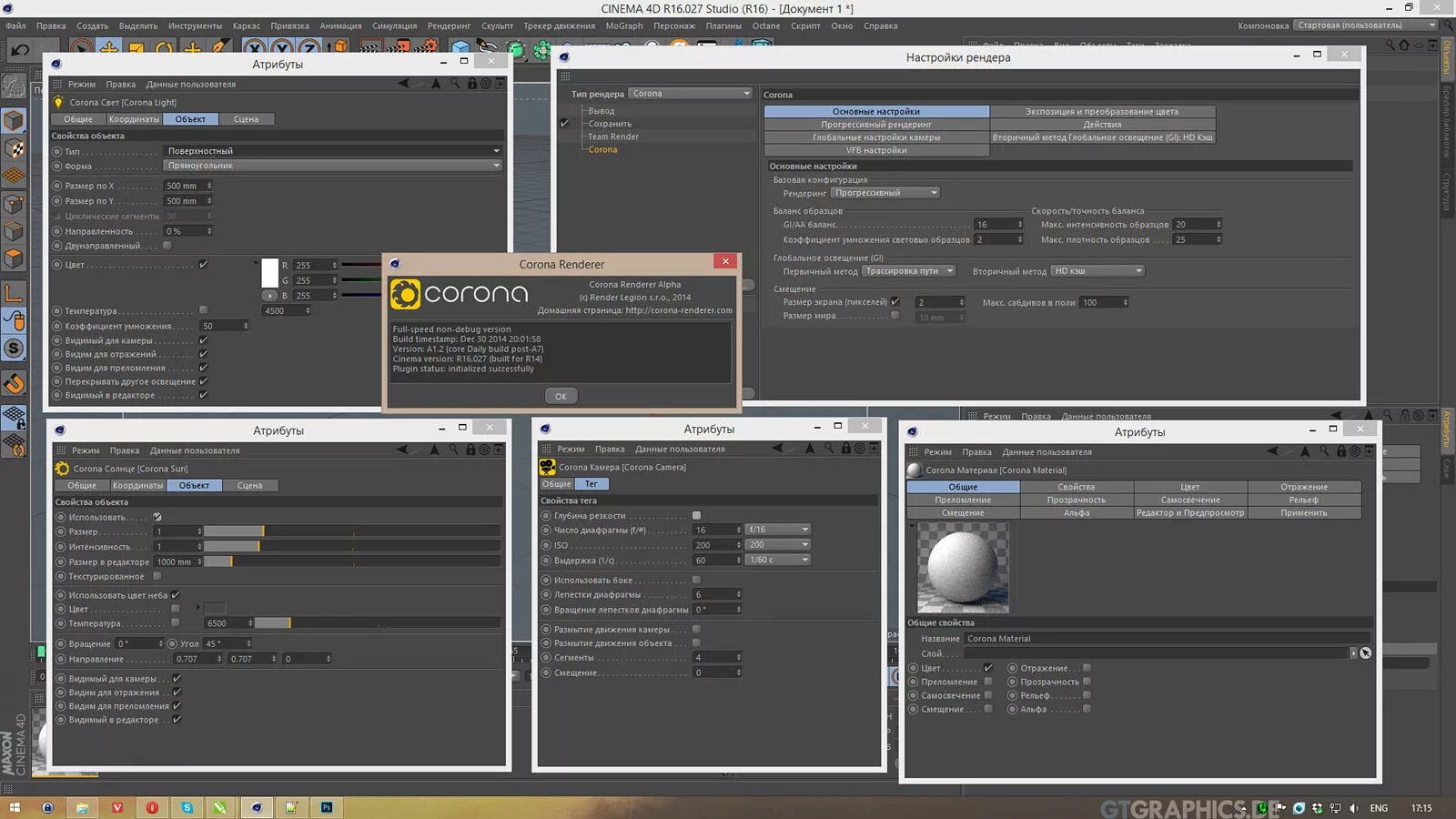Select the Workplane grid icon in left sidebar
This screenshot has height=819, width=1456.
point(14,176)
